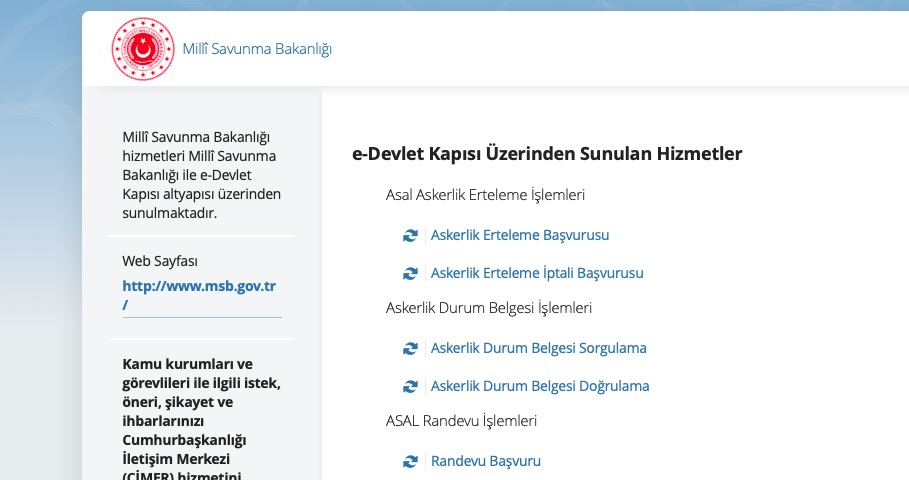
Task: Open Askerlik Durum Belgesi Doğrulama link
Action: [539, 386]
